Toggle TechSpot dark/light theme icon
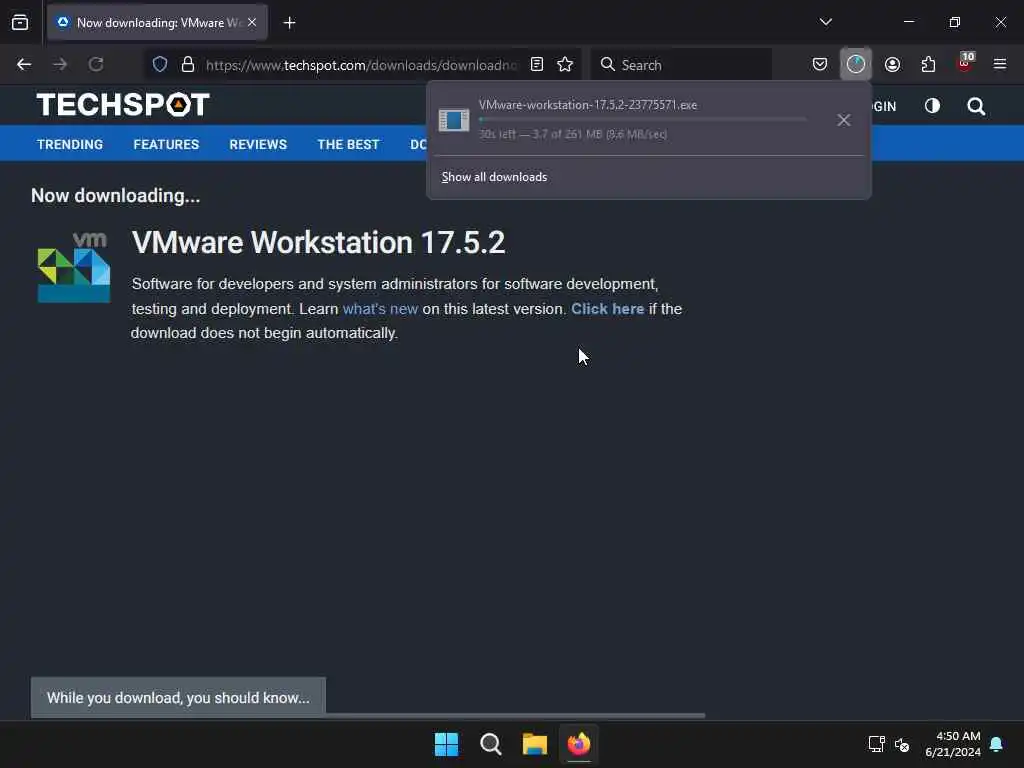This screenshot has width=1024, height=768. pyautogui.click(x=932, y=106)
